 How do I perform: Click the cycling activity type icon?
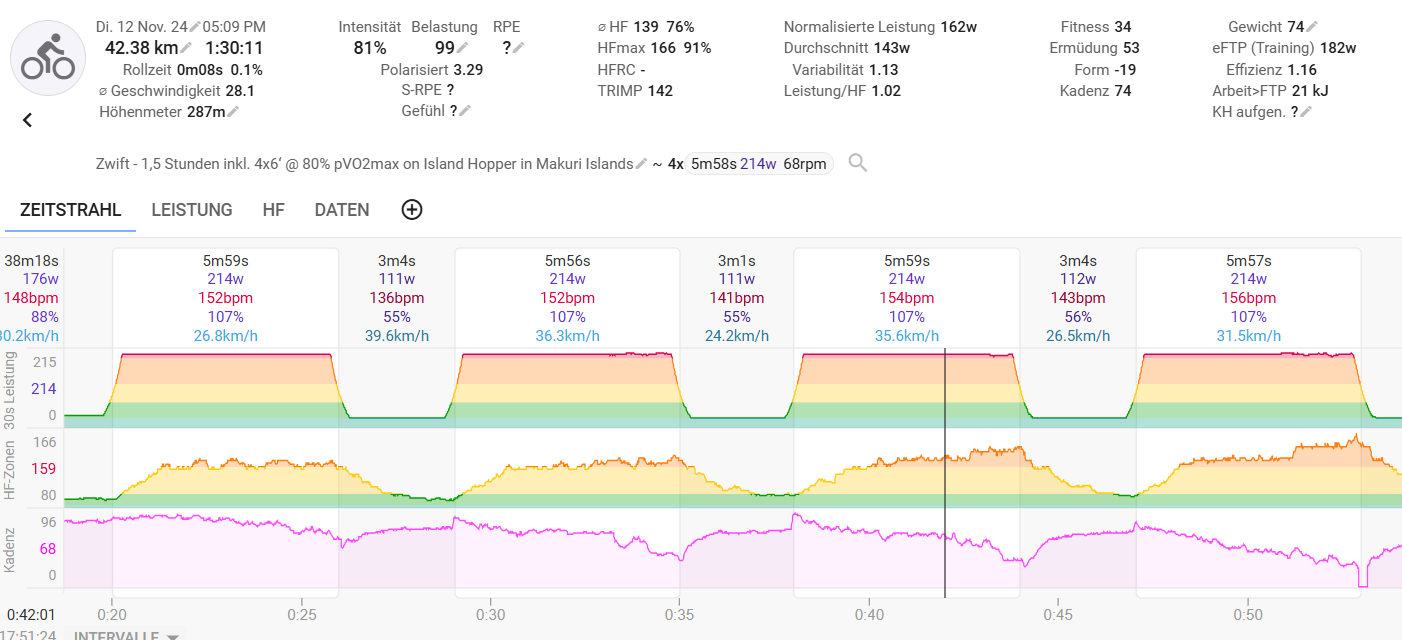click(48, 58)
